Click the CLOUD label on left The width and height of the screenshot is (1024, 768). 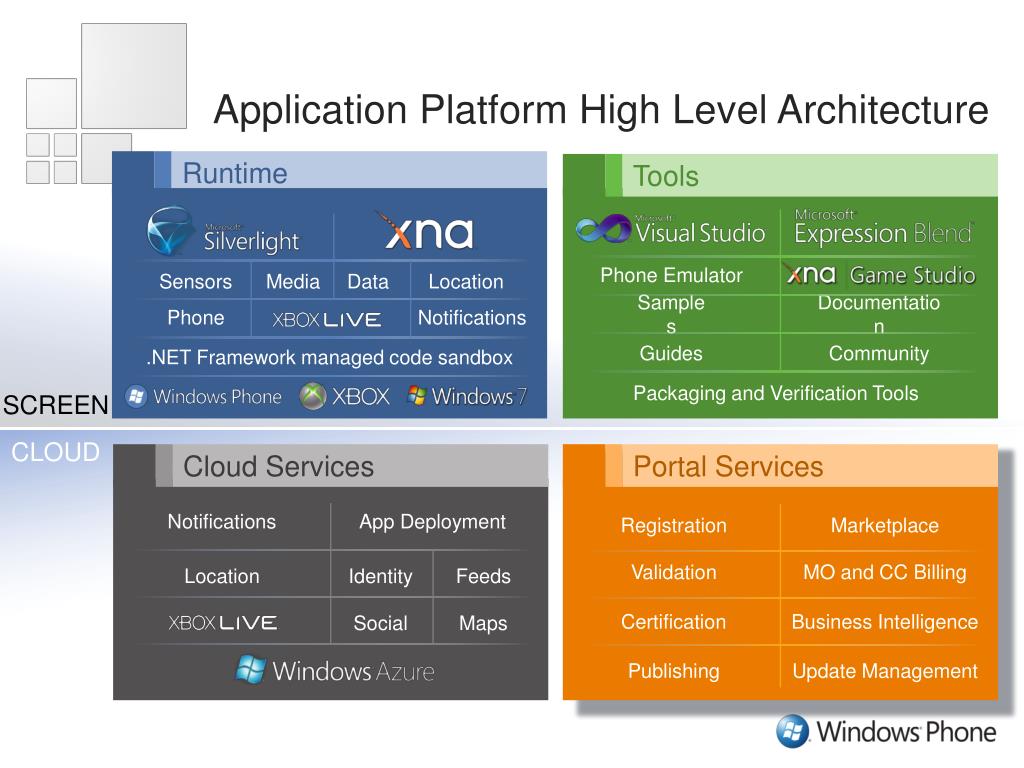click(56, 452)
